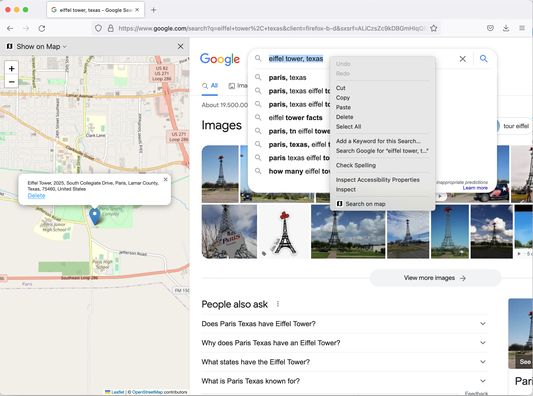Viewport: 533px width, 396px height.
Task: Select Add a Keyword for this Search
Action: 382,141
